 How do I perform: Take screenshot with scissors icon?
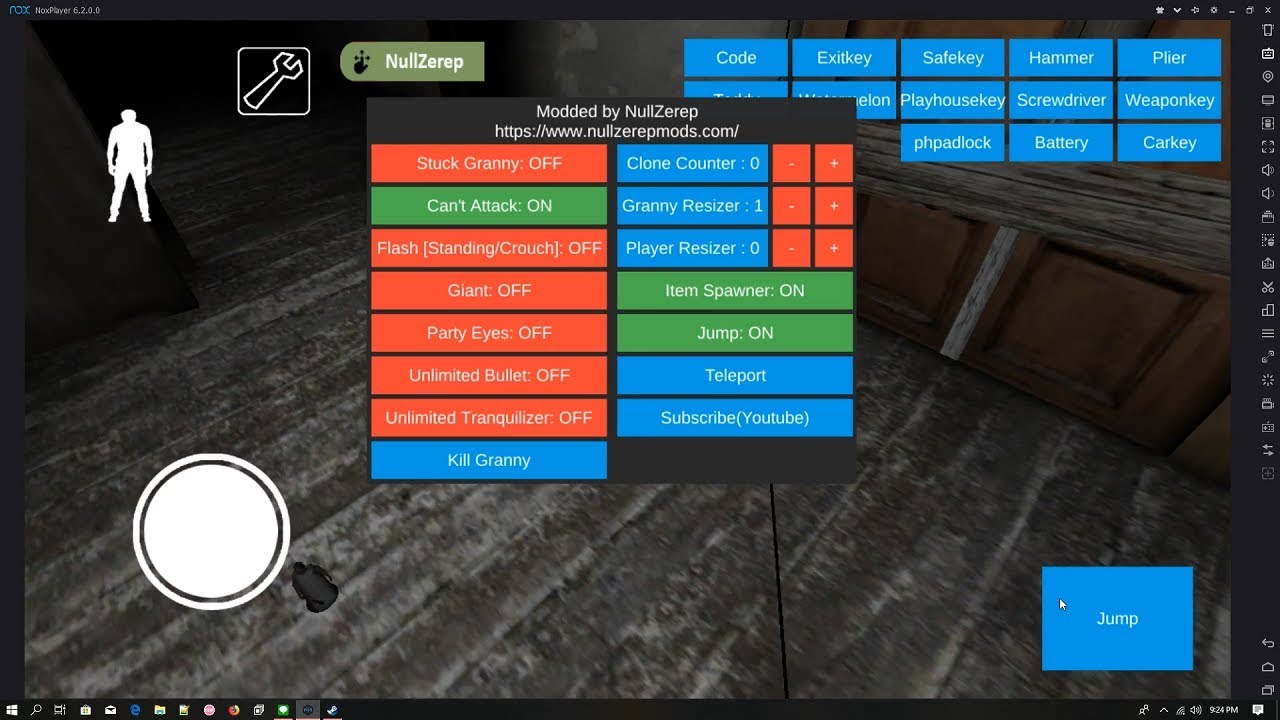coord(1268,287)
